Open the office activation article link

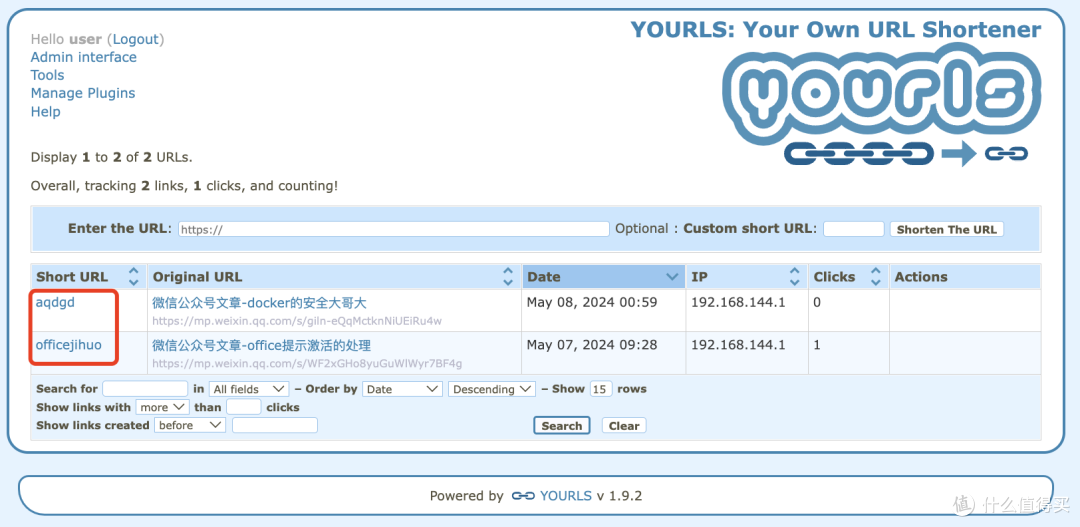point(262,346)
